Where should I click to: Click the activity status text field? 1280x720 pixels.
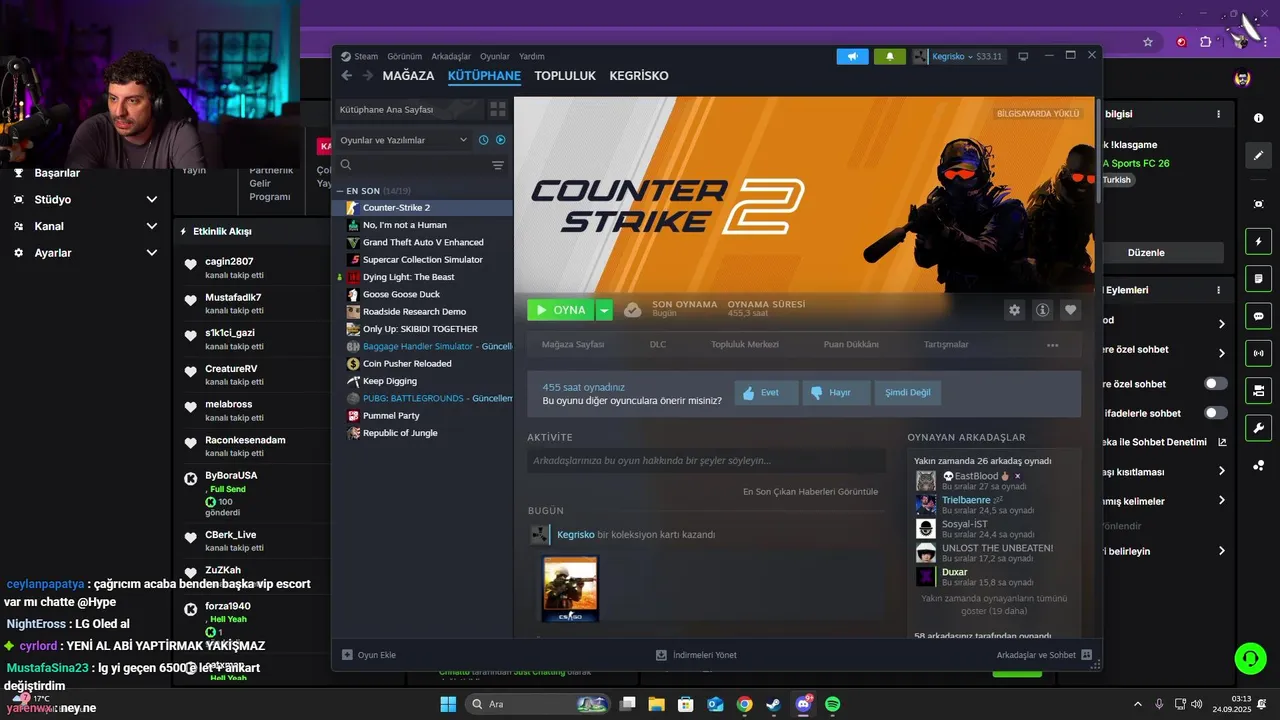pos(707,460)
